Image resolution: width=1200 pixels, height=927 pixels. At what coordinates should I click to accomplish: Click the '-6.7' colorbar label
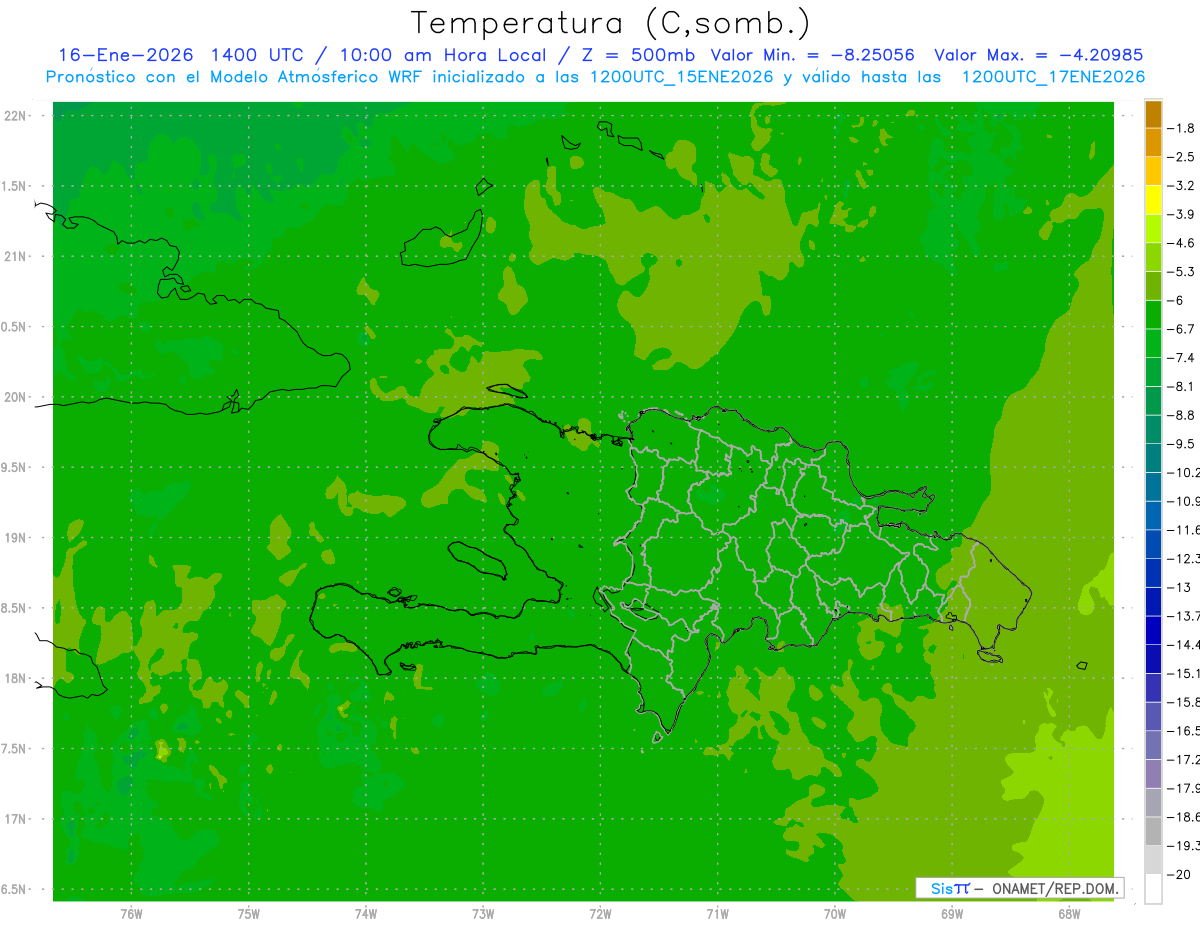(x=1181, y=329)
